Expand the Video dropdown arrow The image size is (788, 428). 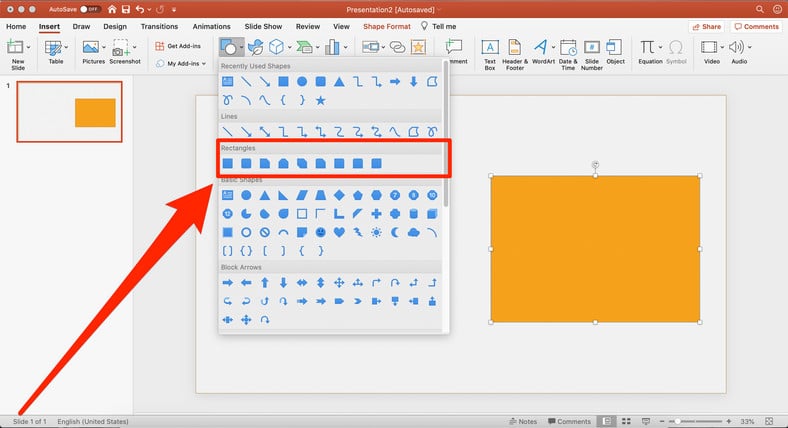point(722,47)
